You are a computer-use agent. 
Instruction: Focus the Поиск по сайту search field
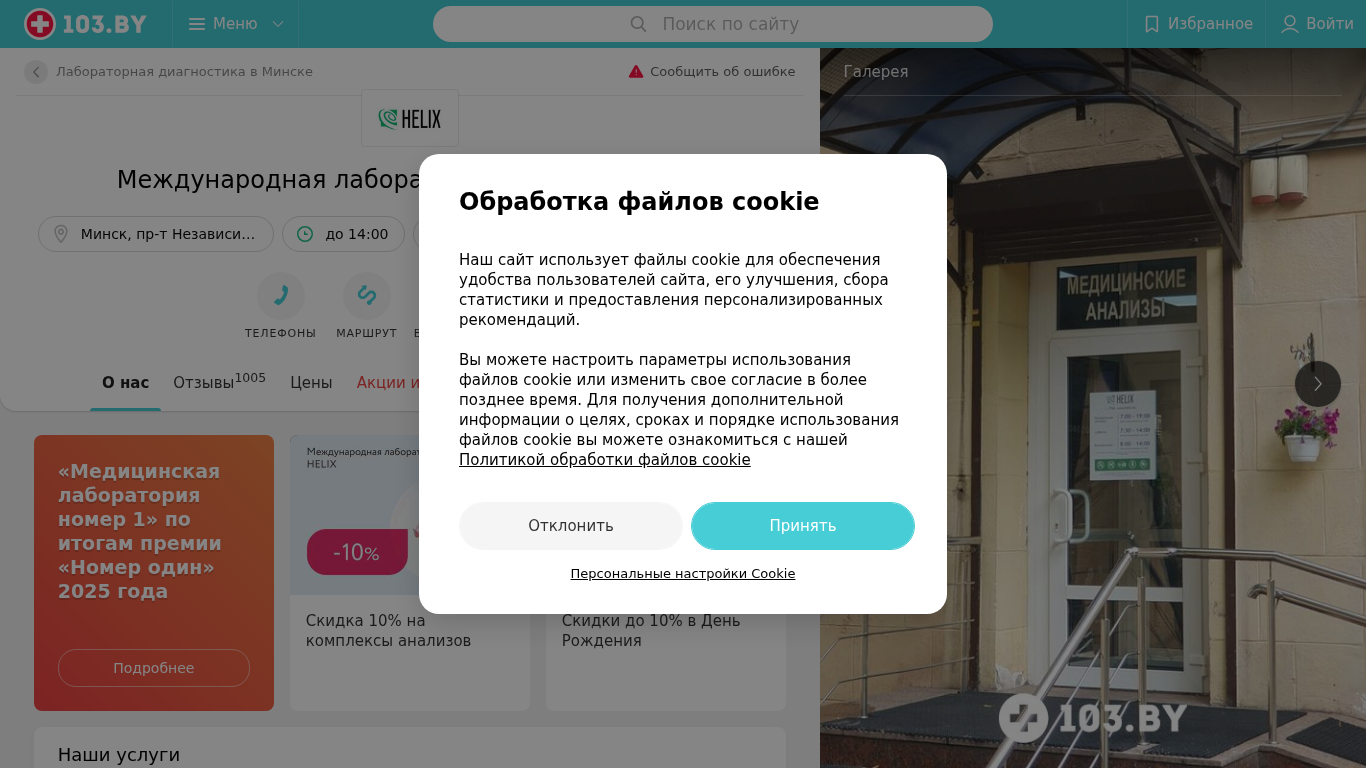pos(713,24)
